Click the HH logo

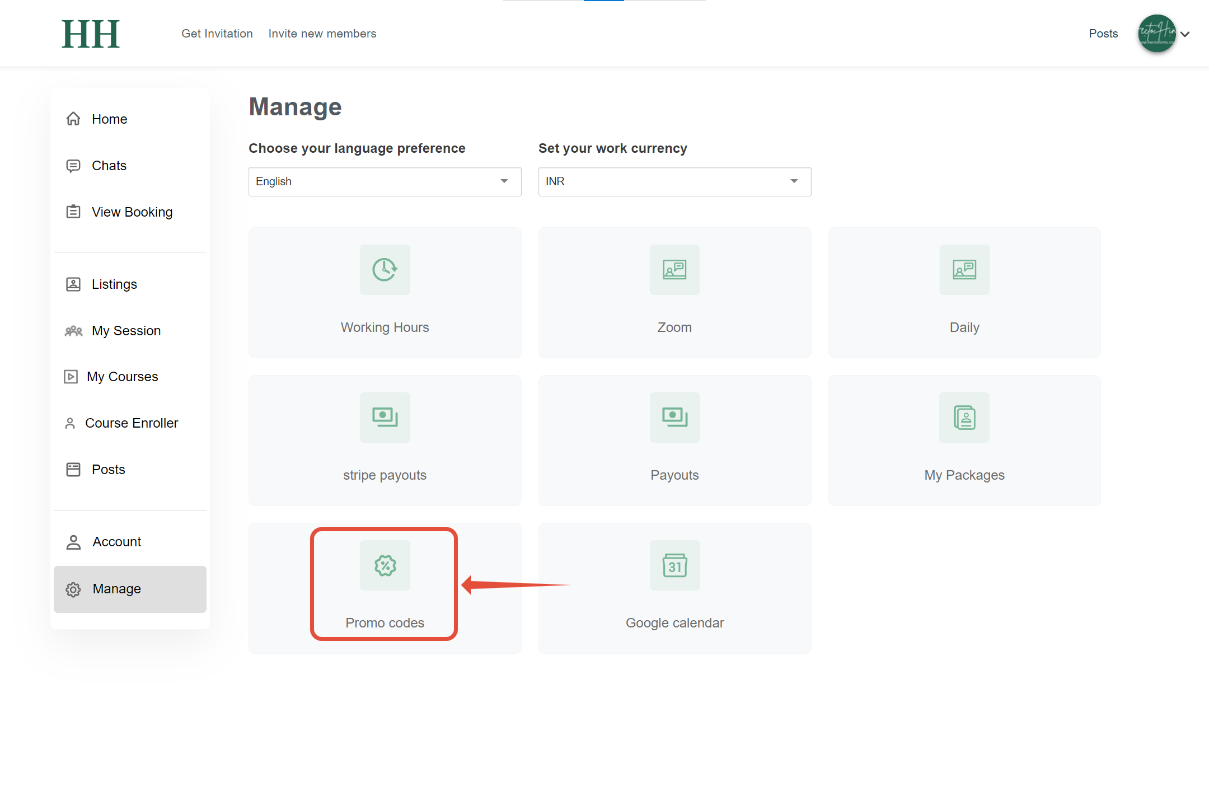(91, 34)
